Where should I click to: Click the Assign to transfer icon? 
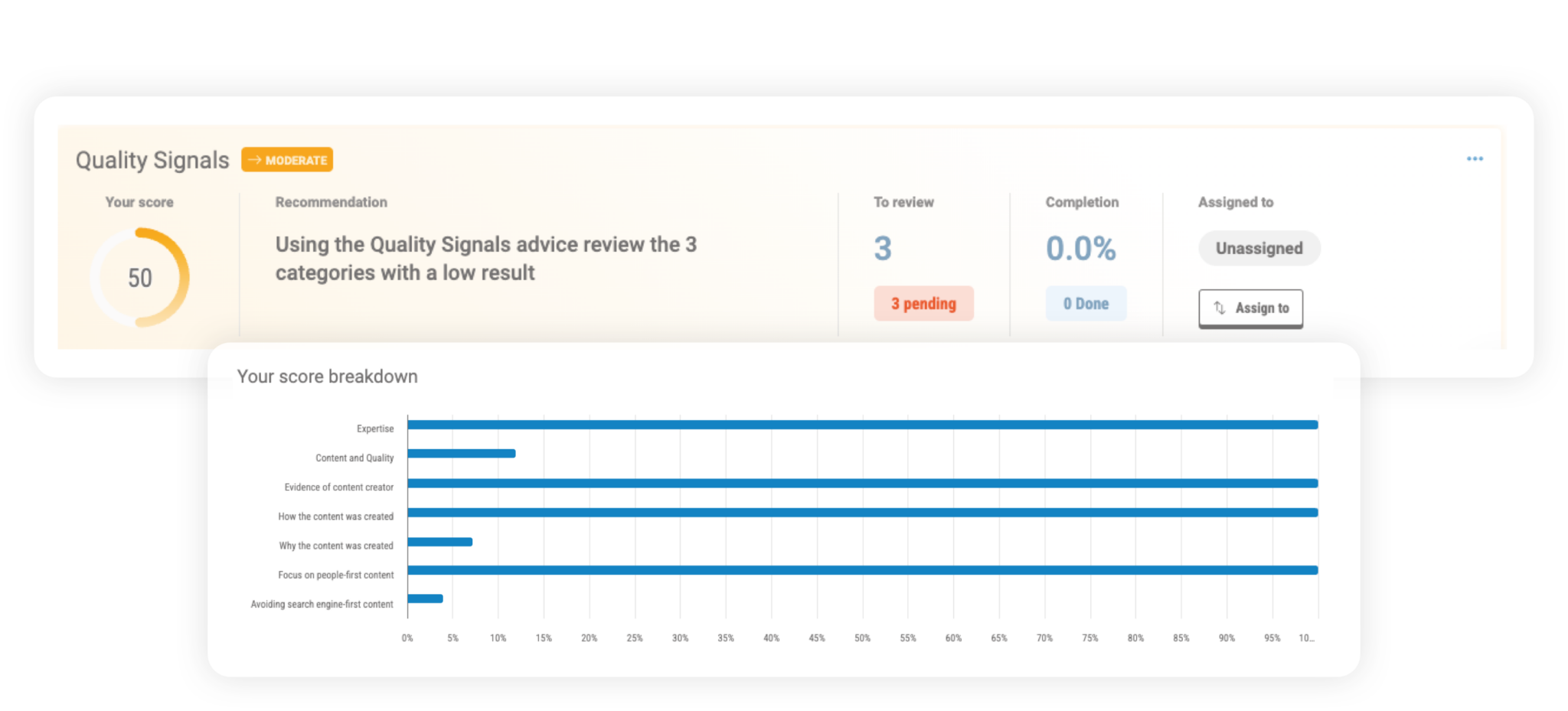point(1219,308)
